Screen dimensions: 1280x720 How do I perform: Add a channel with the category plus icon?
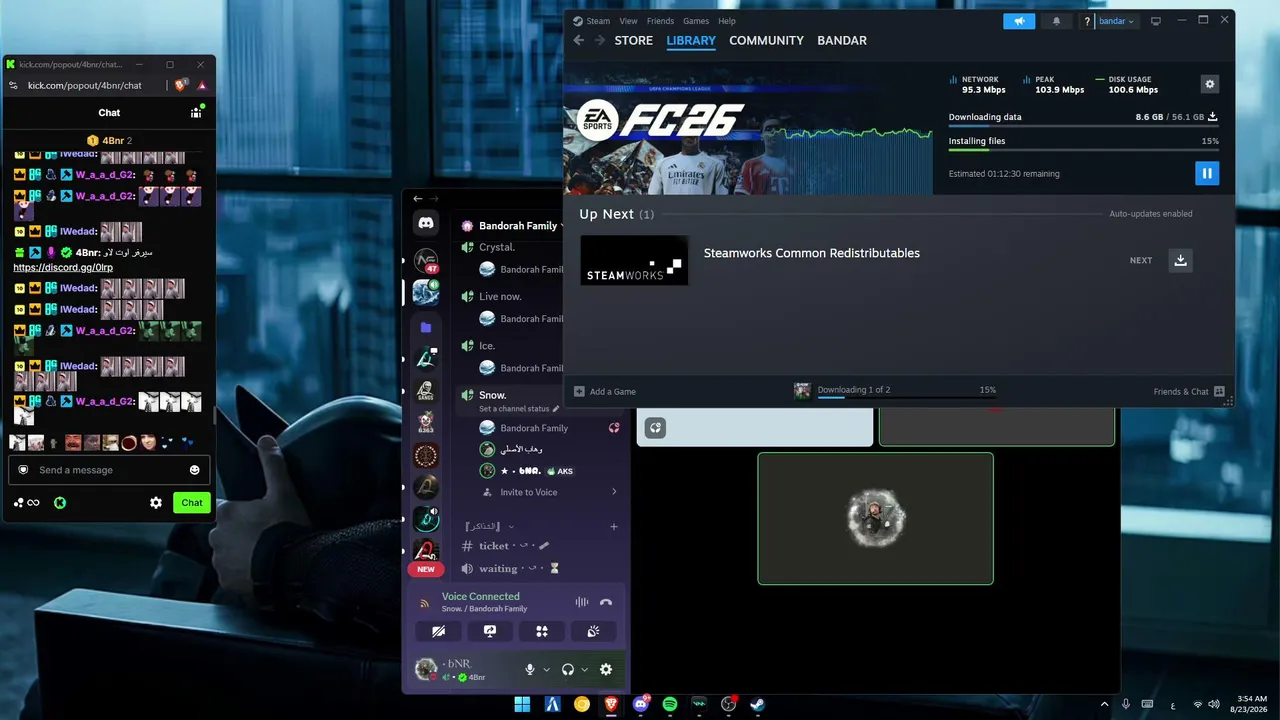point(614,527)
